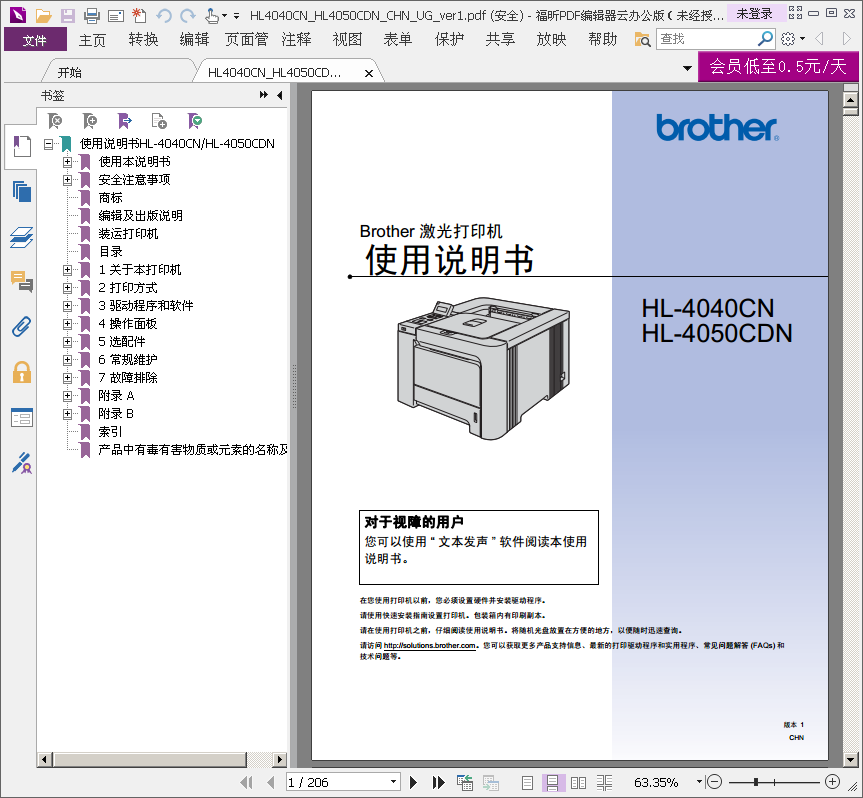
Task: Open the Security lock sidebar icon
Action: pyautogui.click(x=22, y=373)
